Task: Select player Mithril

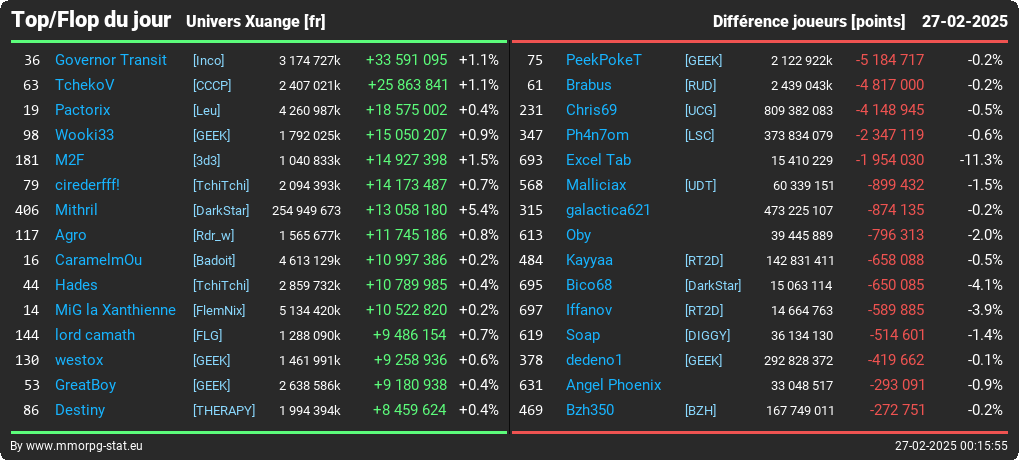Action: point(76,210)
